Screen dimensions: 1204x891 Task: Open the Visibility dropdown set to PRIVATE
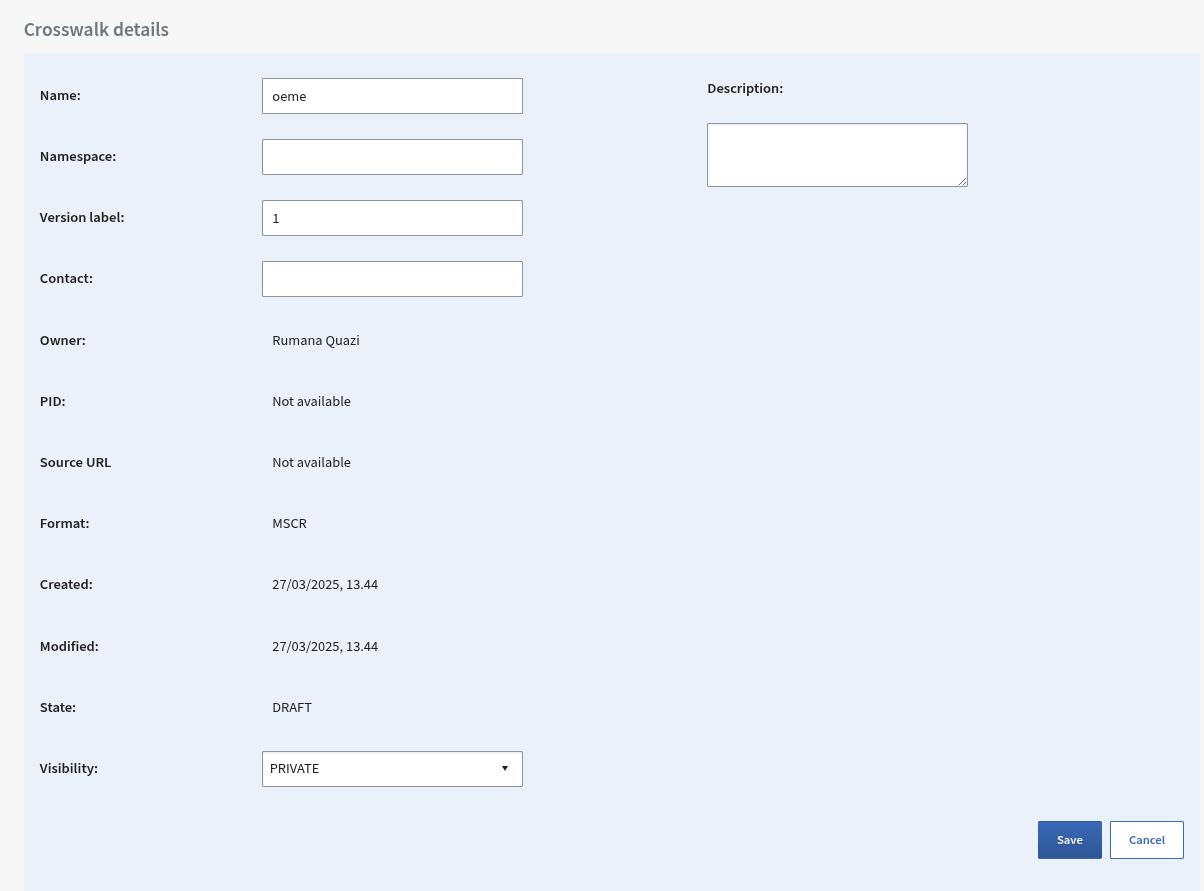(x=392, y=769)
